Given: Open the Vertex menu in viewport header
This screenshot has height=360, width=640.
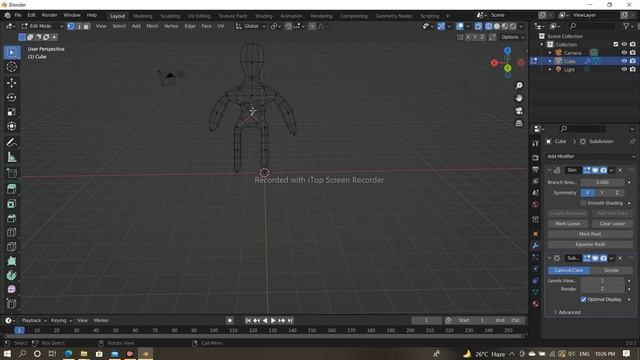Looking at the screenshot, I should [171, 26].
